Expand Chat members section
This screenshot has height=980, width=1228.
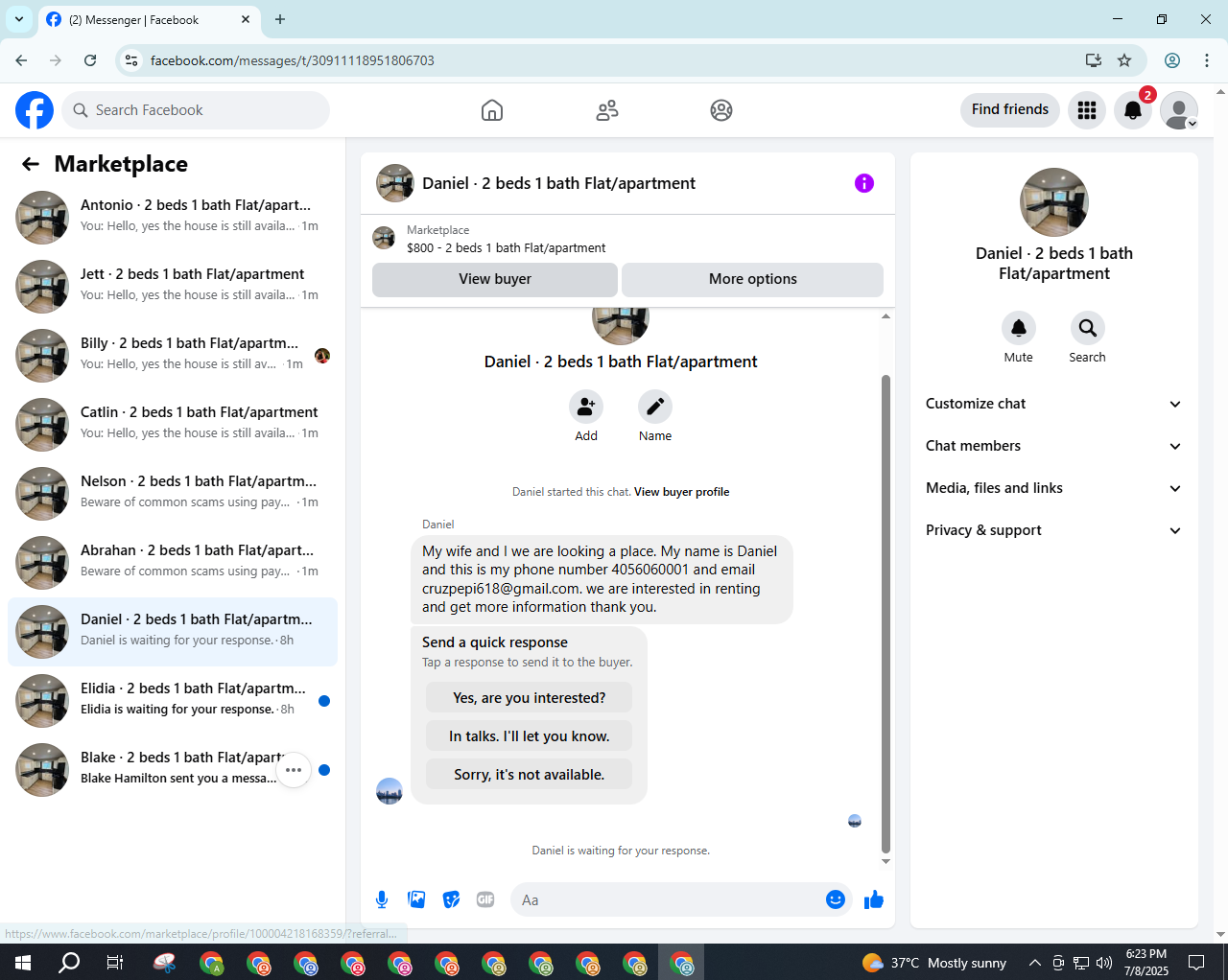pyautogui.click(x=1054, y=446)
